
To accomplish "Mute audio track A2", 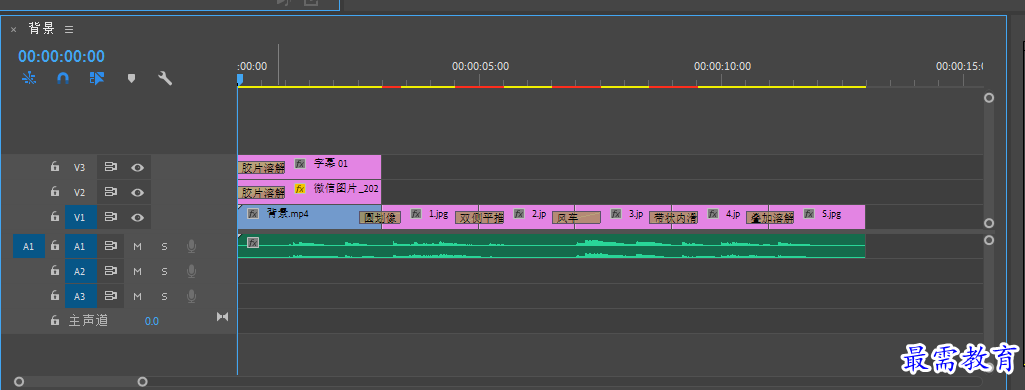I will click(x=137, y=271).
